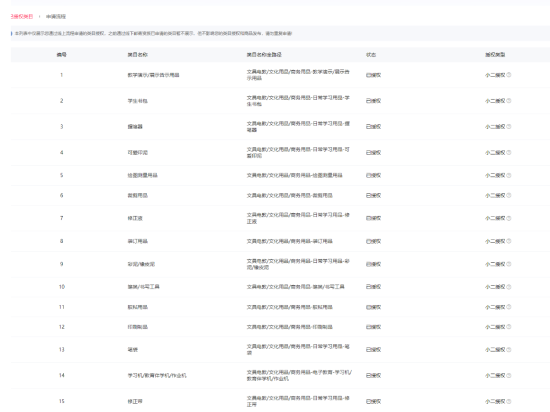Select the red 已授权类目 tab

click(x=21, y=16)
